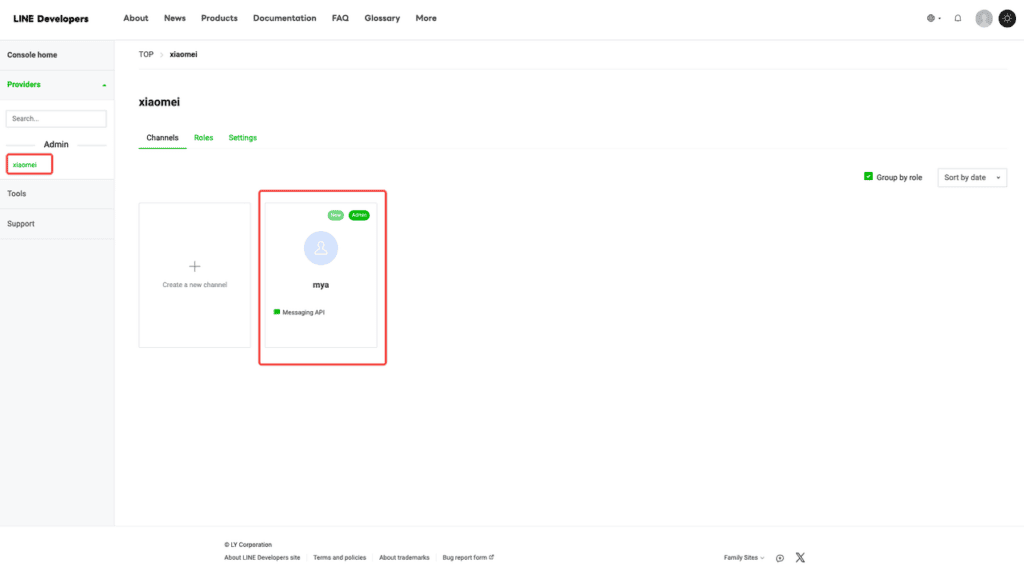Image resolution: width=1024 pixels, height=571 pixels.
Task: Open About LINE Developers site link
Action: pyautogui.click(x=262, y=558)
